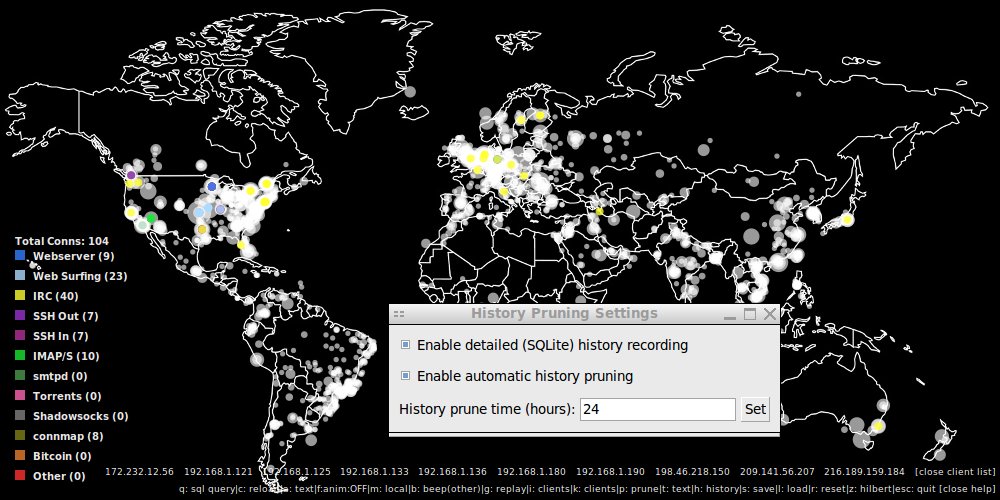
Task: Click the blue Webserver legend swatch
Action: click(x=20, y=256)
